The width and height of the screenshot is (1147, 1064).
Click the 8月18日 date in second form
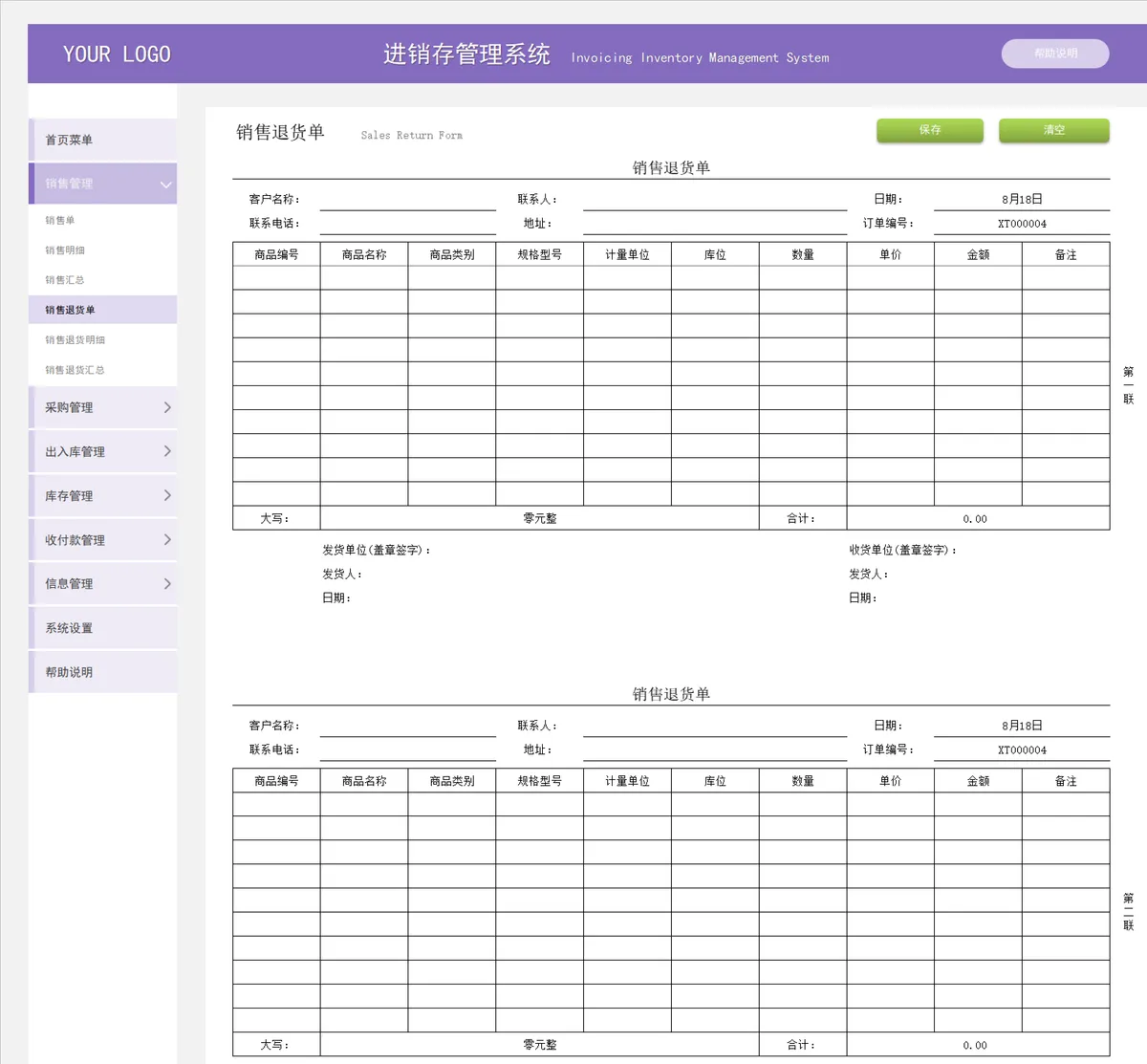1022,726
